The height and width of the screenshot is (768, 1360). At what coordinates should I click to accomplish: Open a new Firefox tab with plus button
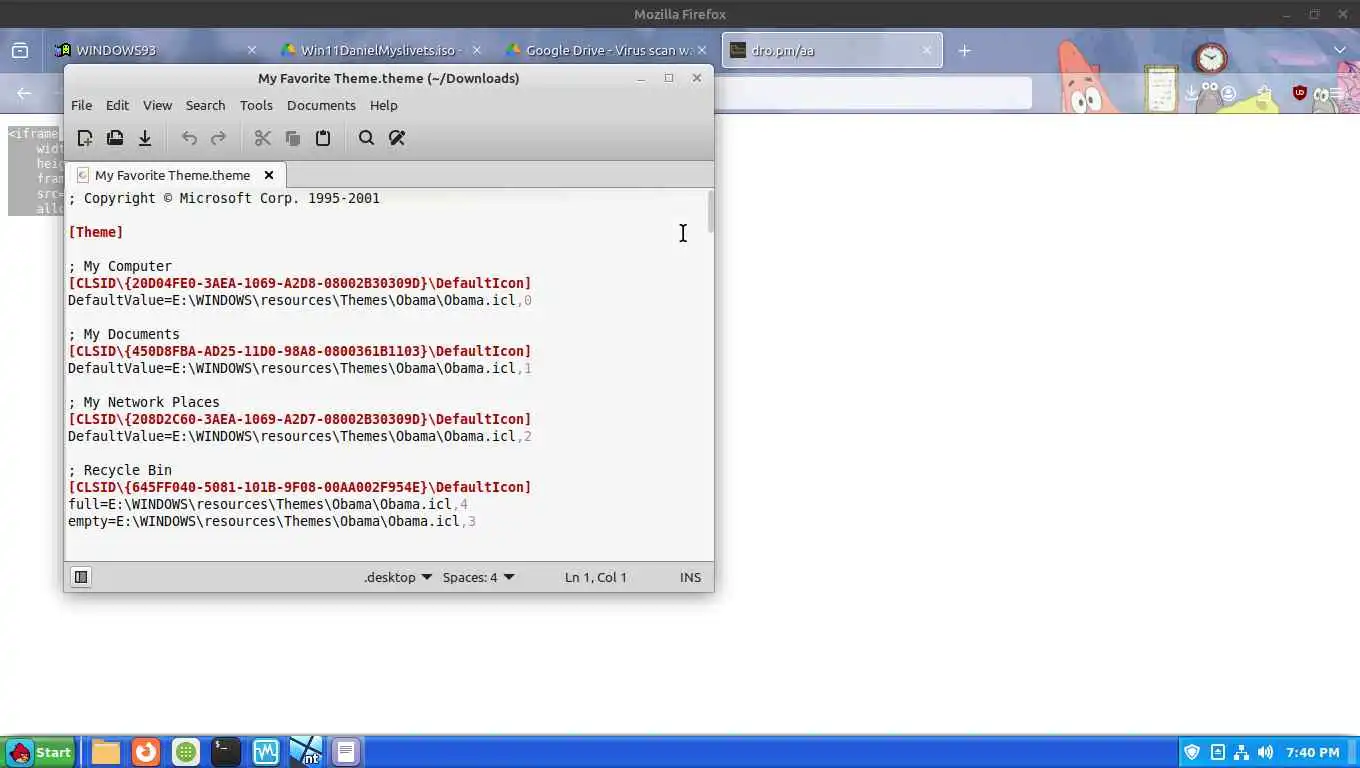click(x=964, y=50)
